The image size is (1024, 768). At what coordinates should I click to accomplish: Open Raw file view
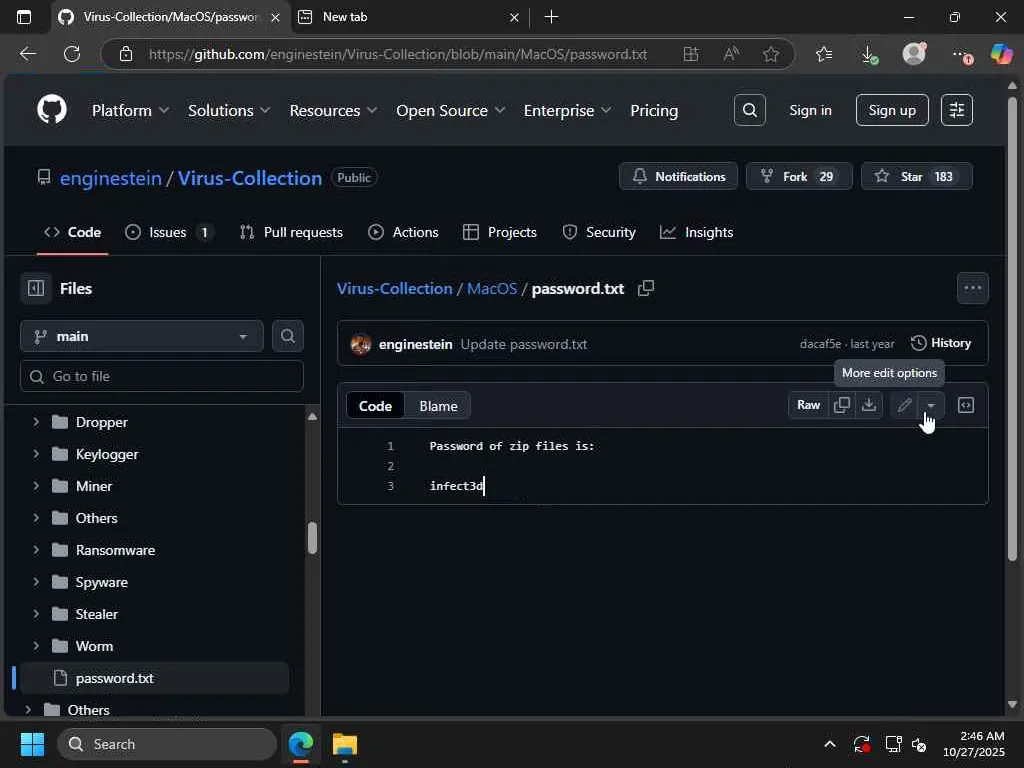pyautogui.click(x=808, y=405)
